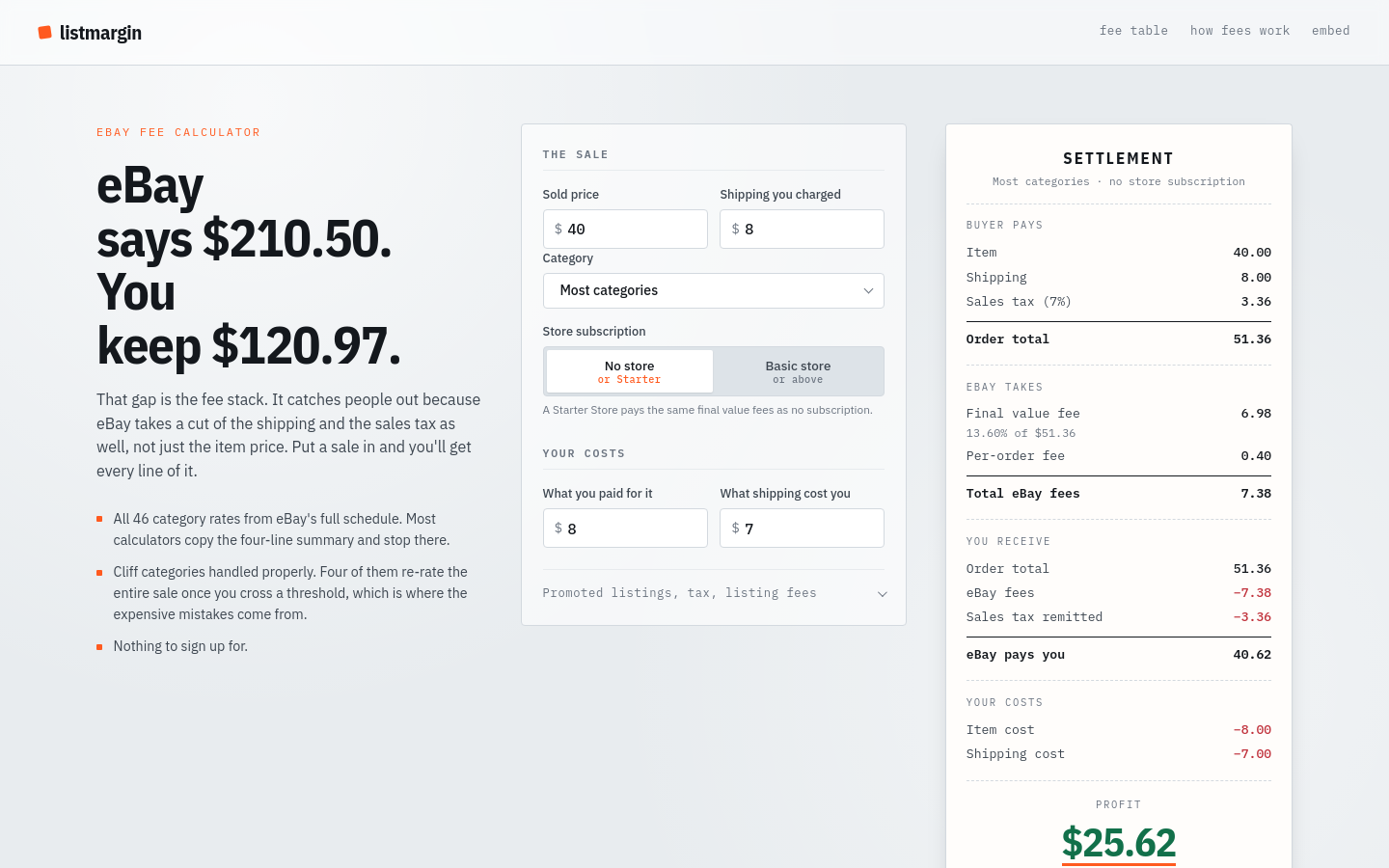Click the EBAY FEE CALCULATOR label

[178, 132]
